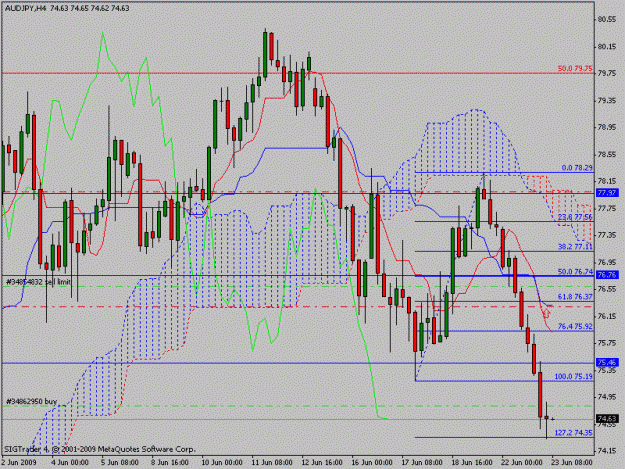Click 78.15 on the price axis
625x469 pixels.
pos(607,181)
